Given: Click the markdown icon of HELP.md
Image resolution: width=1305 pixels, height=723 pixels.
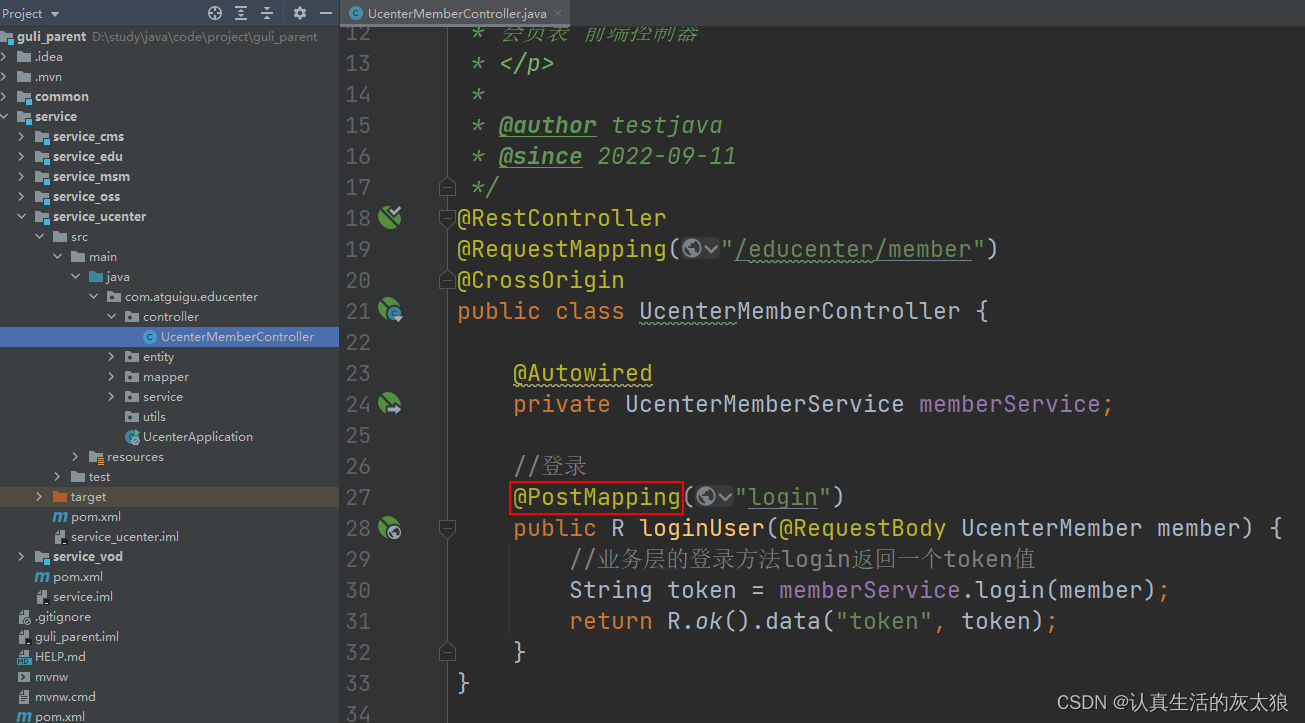Looking at the screenshot, I should tap(25, 657).
